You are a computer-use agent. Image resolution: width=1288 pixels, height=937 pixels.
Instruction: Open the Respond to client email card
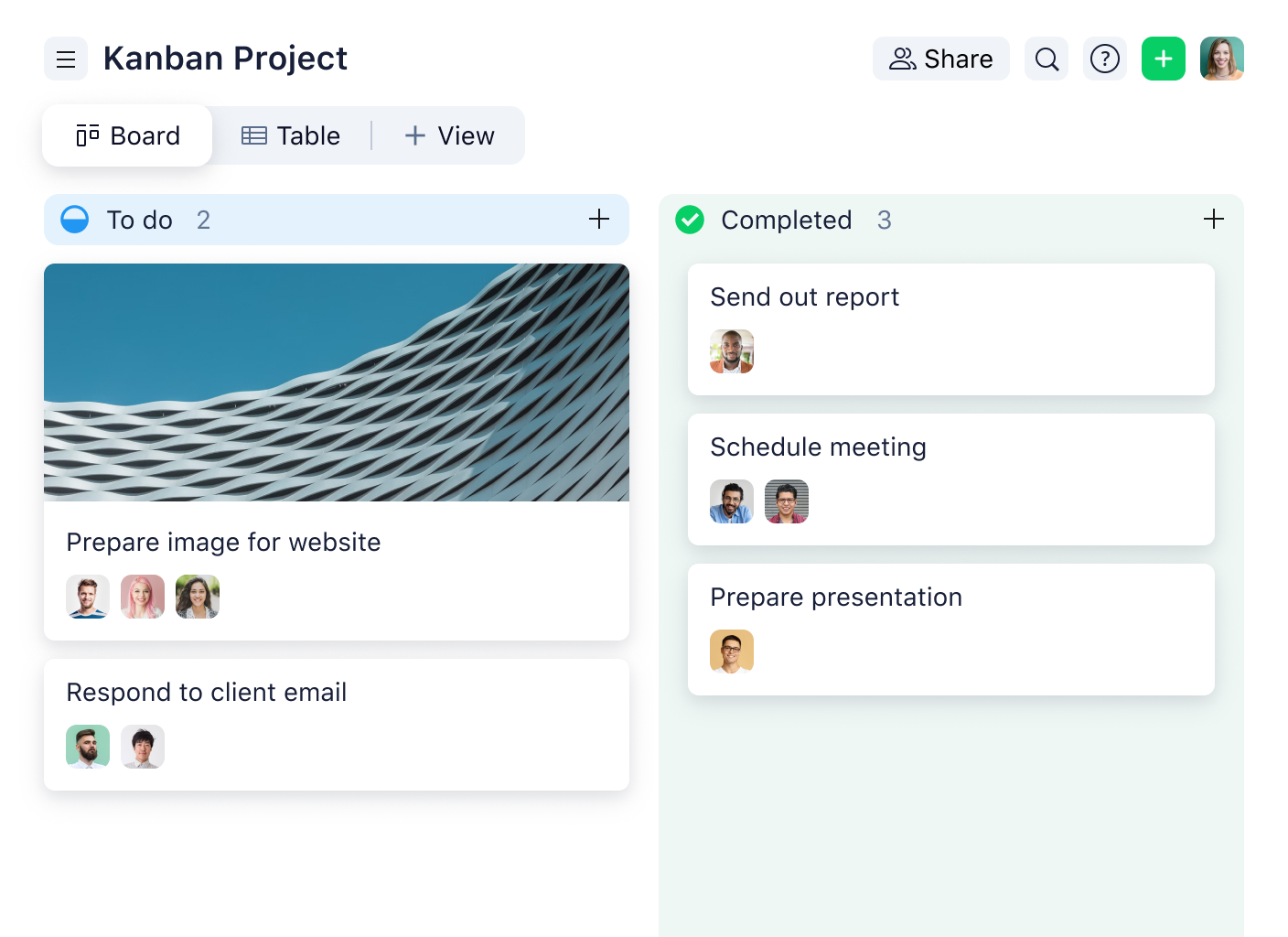[206, 693]
